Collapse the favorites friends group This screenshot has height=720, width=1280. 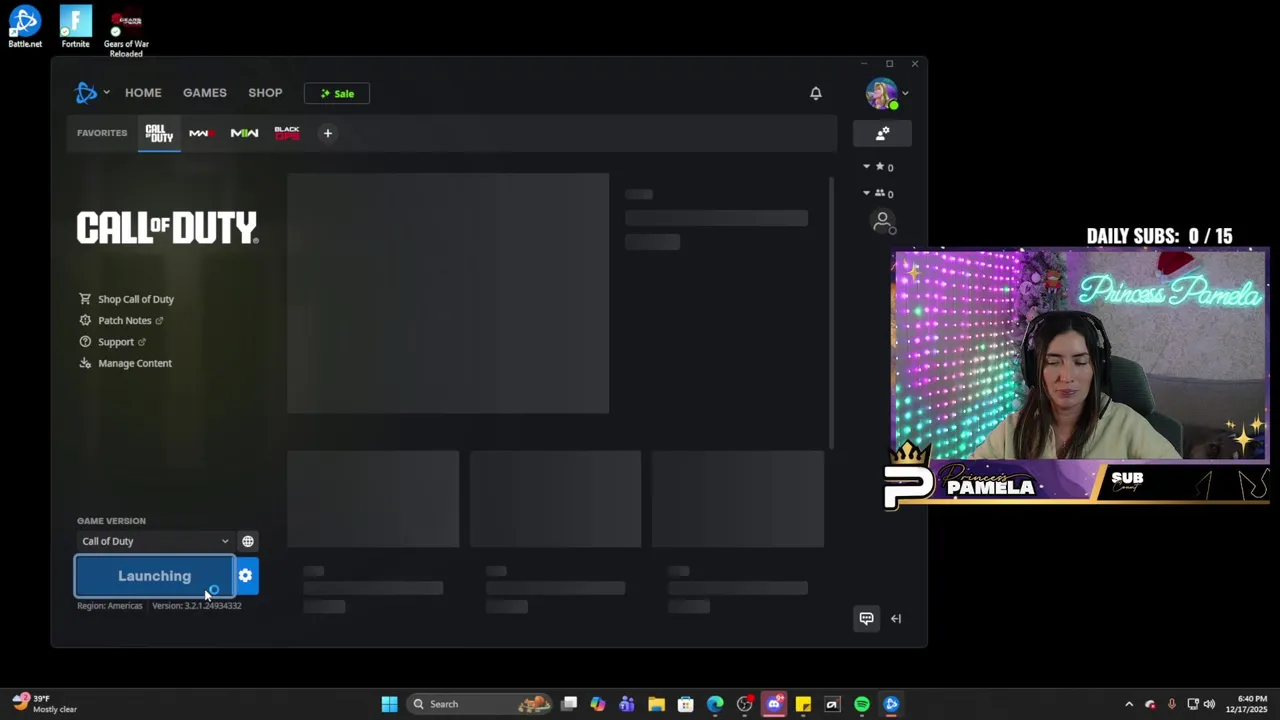point(866,167)
